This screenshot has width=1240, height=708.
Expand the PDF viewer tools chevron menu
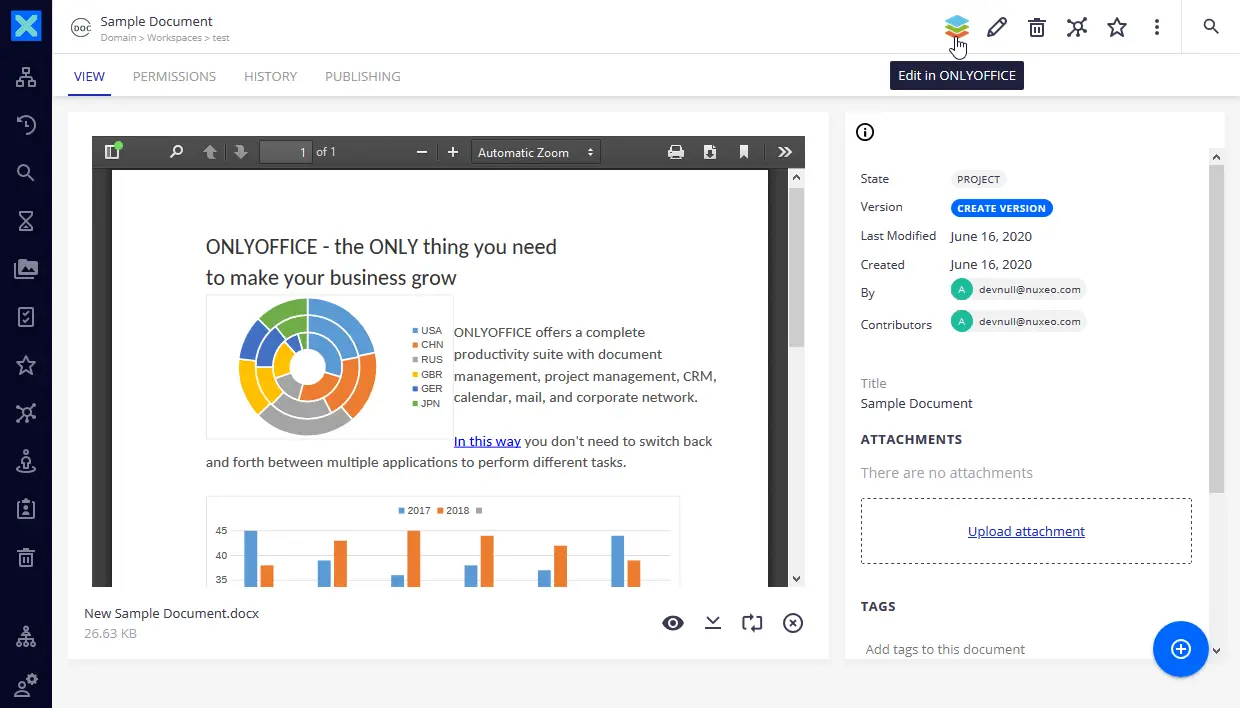pos(785,152)
